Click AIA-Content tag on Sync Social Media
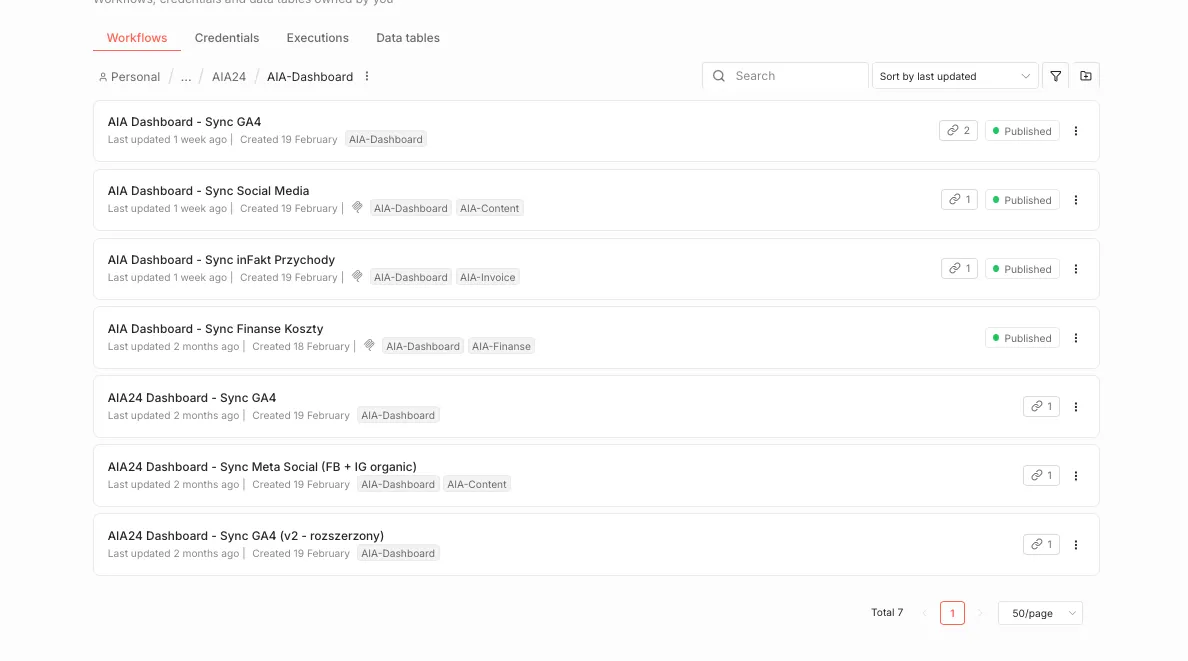1188x661 pixels. [489, 208]
